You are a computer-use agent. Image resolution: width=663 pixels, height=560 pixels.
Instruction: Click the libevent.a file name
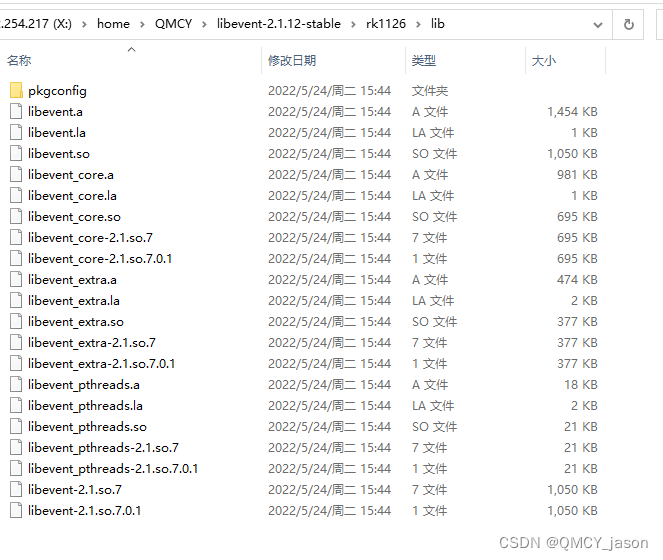point(55,112)
